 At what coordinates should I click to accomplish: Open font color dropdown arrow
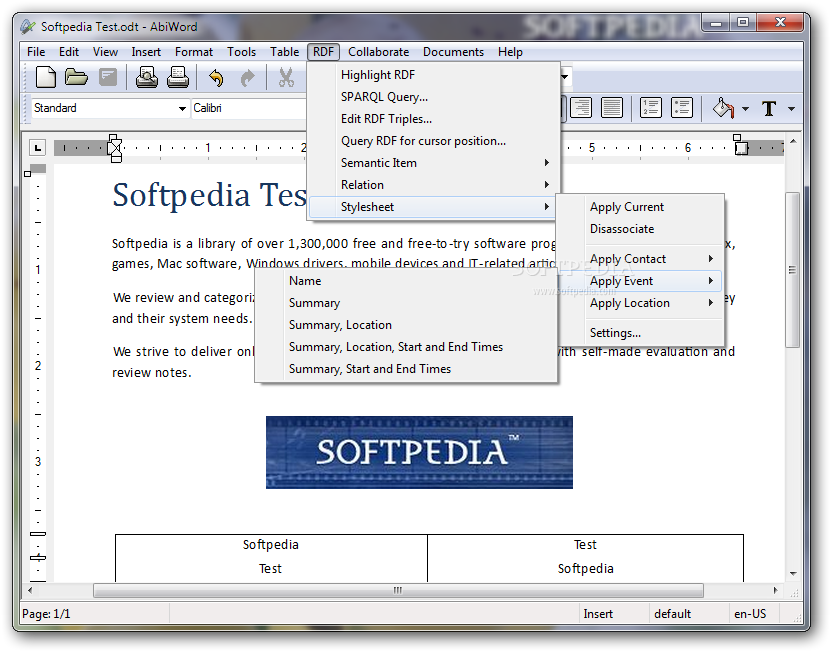coord(791,109)
